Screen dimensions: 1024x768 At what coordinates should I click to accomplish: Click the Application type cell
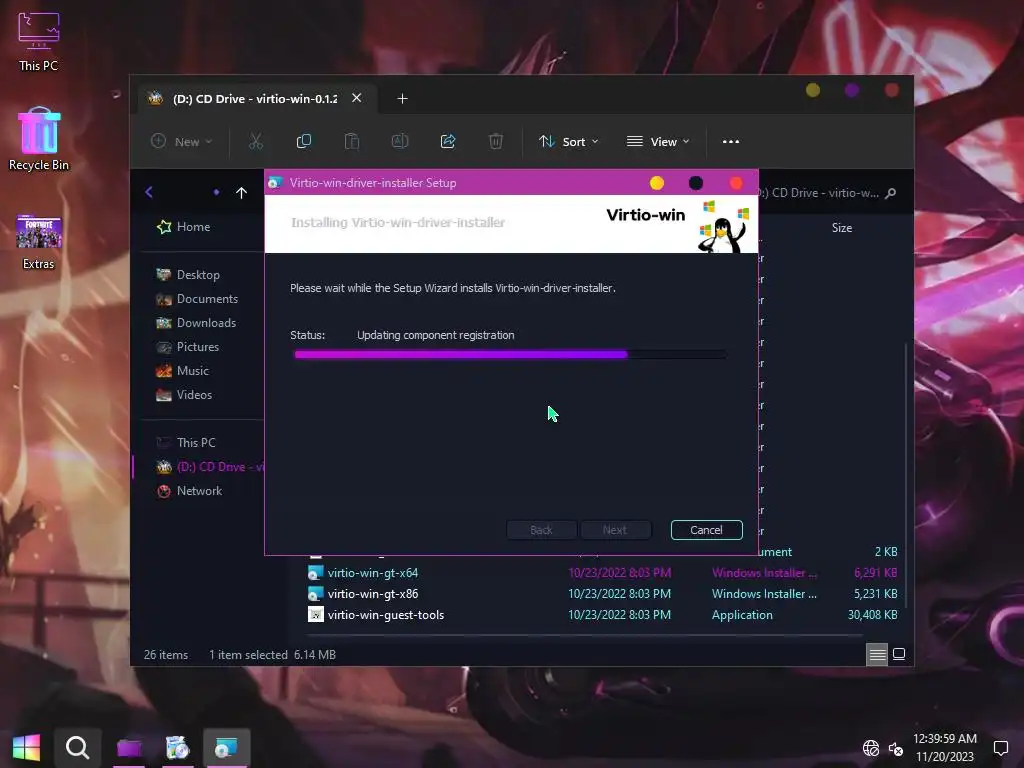coord(742,615)
